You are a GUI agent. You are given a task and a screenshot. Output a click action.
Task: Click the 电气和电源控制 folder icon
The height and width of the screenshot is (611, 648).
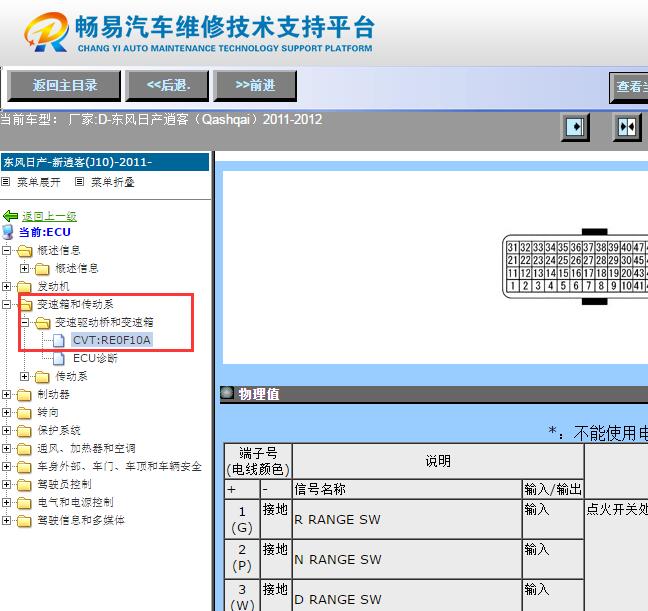tap(24, 503)
